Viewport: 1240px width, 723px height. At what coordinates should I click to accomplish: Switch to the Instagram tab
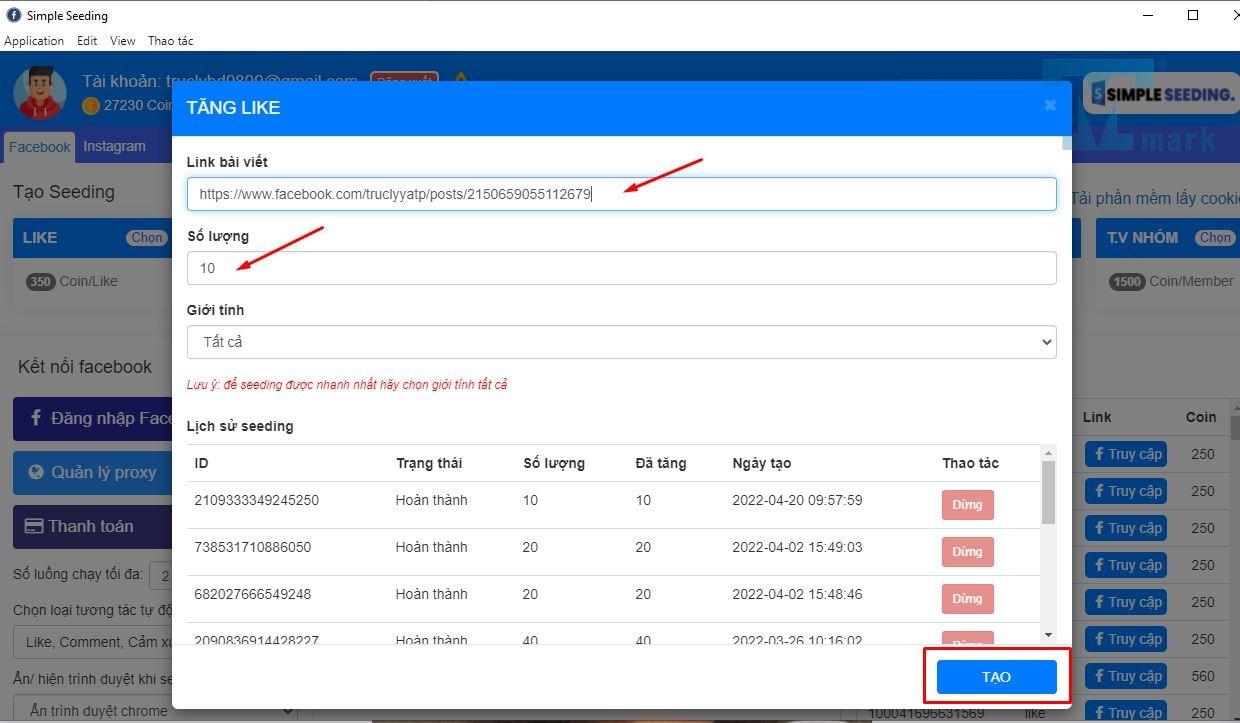[x=114, y=146]
